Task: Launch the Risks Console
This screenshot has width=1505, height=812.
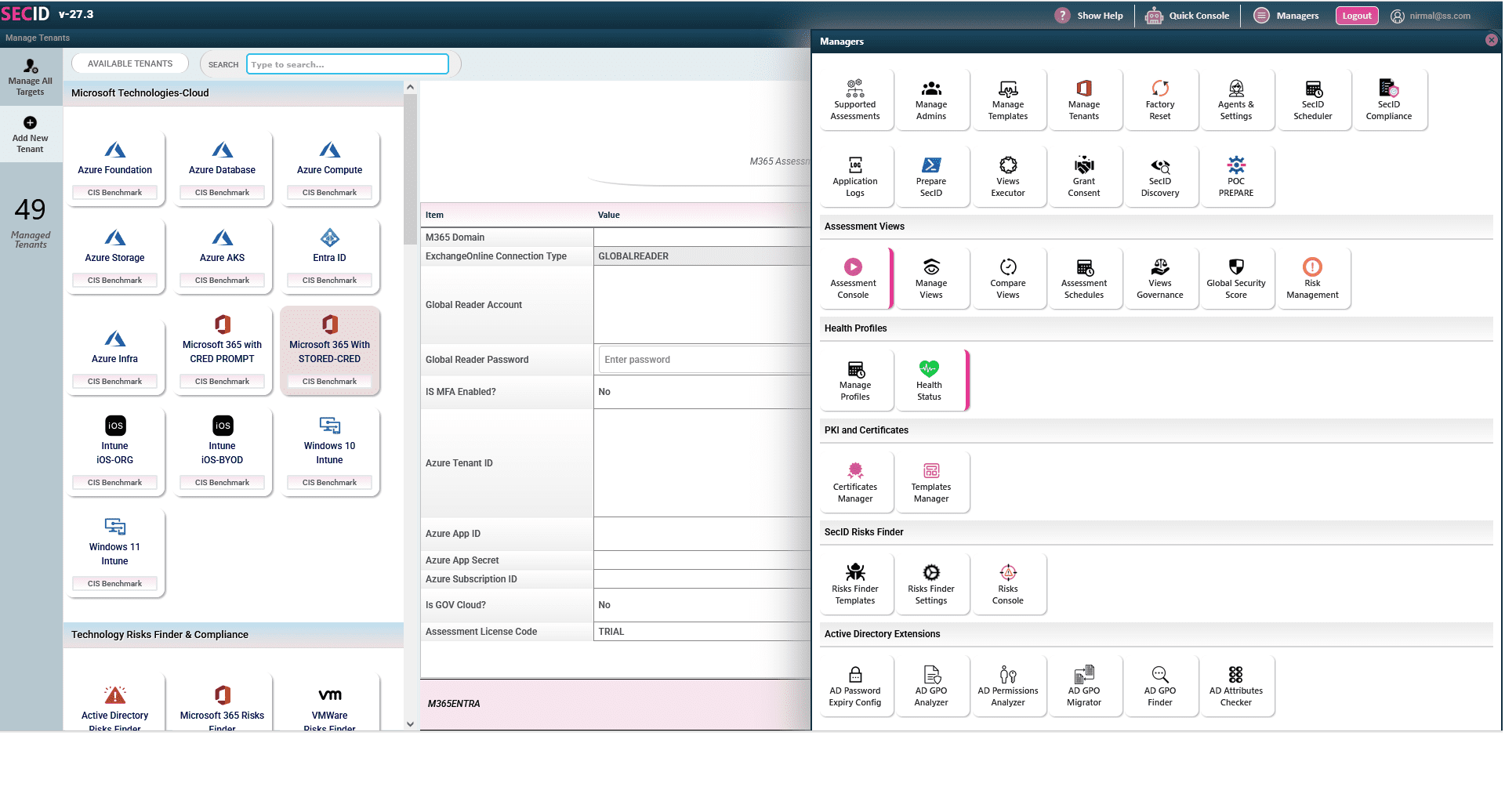Action: pyautogui.click(x=1008, y=584)
